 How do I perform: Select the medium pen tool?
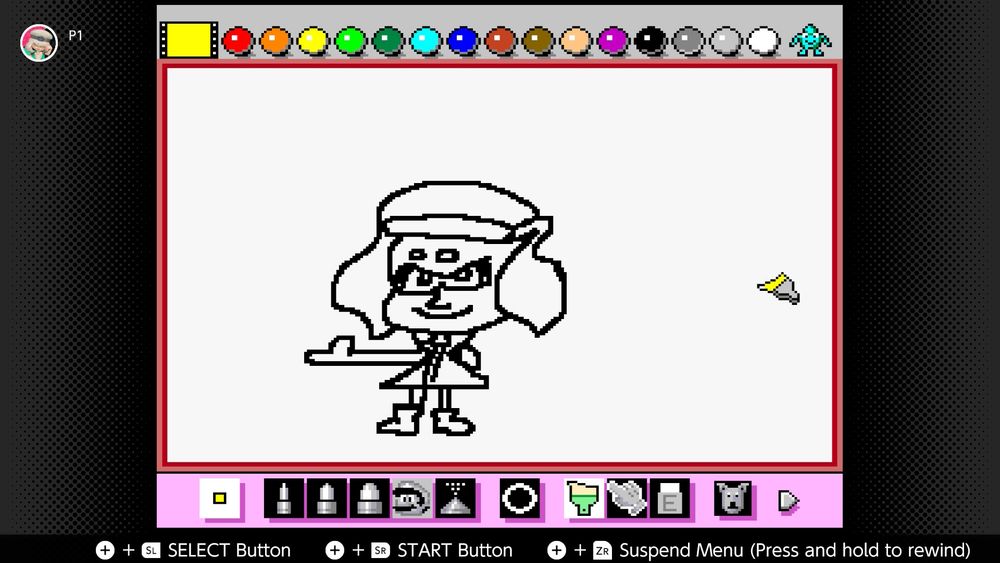pos(327,498)
